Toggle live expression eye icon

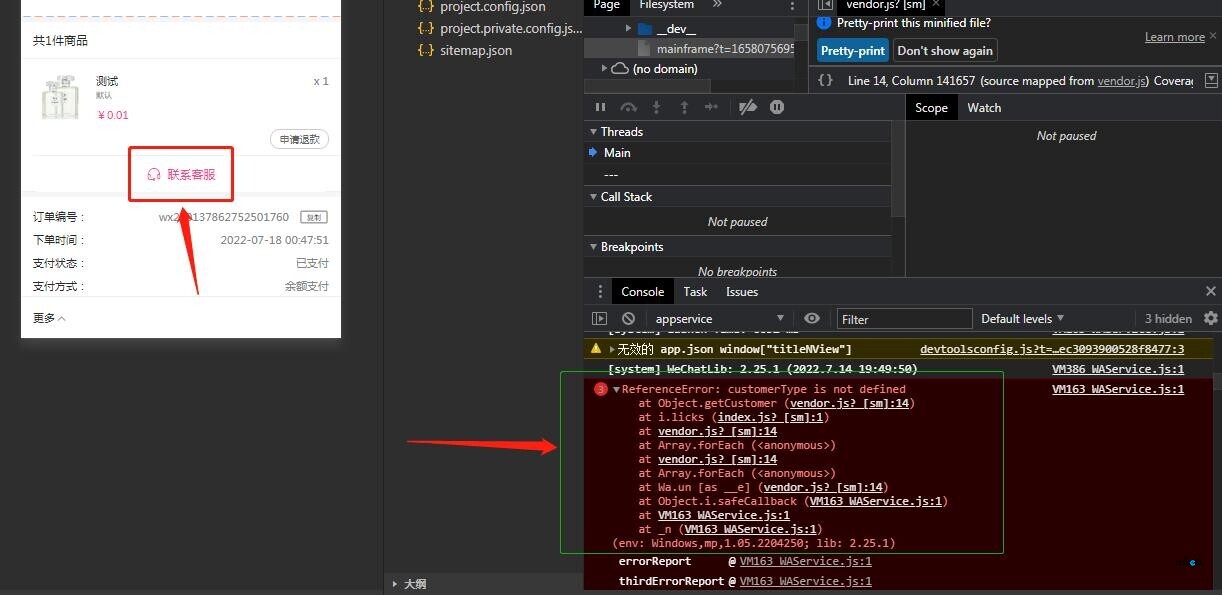(x=812, y=318)
